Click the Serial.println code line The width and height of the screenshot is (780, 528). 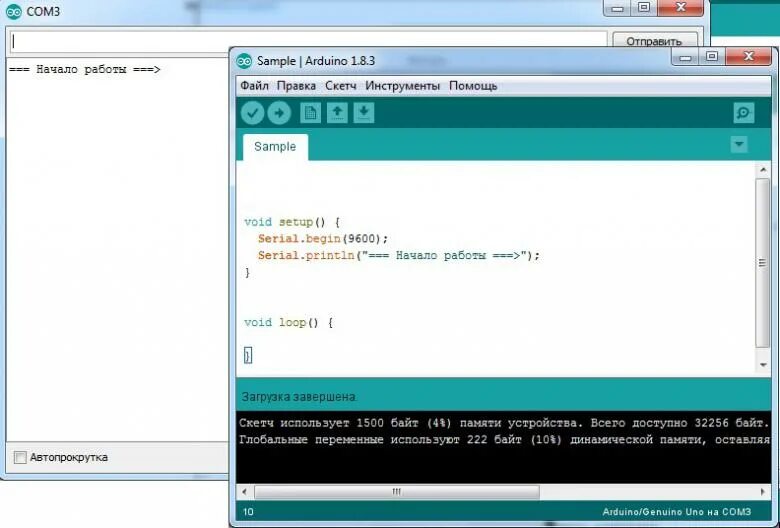point(398,256)
